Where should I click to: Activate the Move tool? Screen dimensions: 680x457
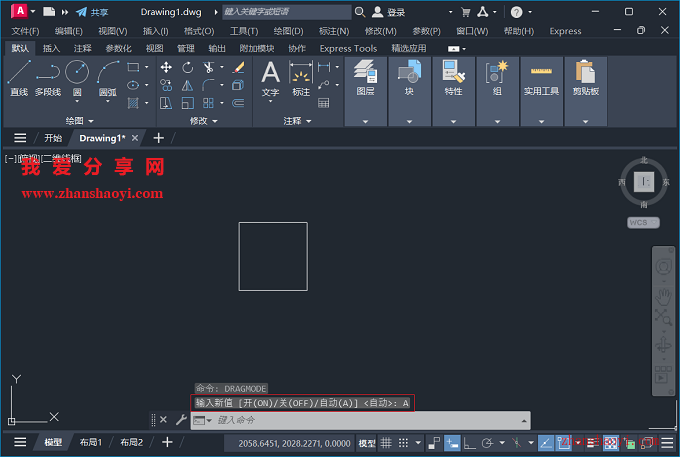[166, 67]
